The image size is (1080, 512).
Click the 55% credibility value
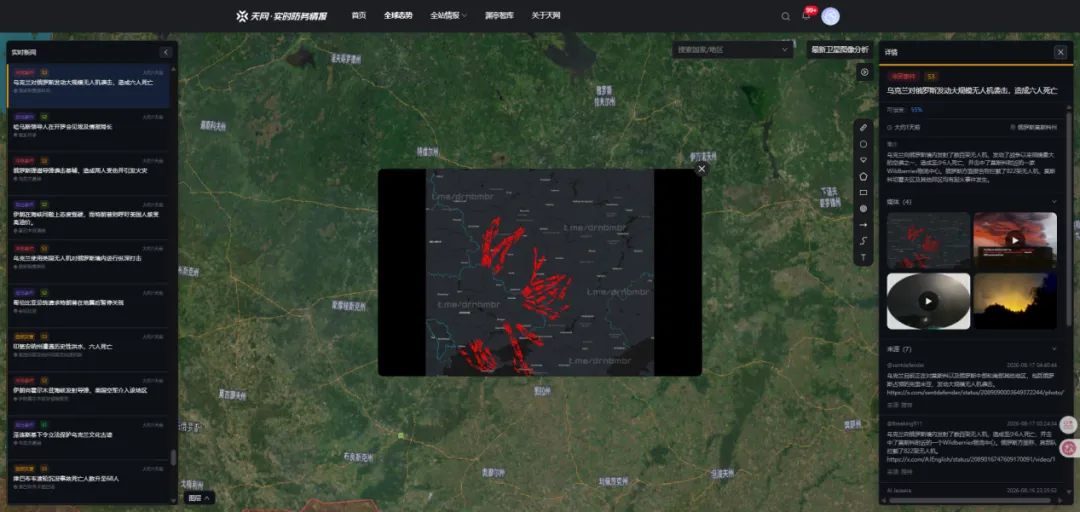917,110
